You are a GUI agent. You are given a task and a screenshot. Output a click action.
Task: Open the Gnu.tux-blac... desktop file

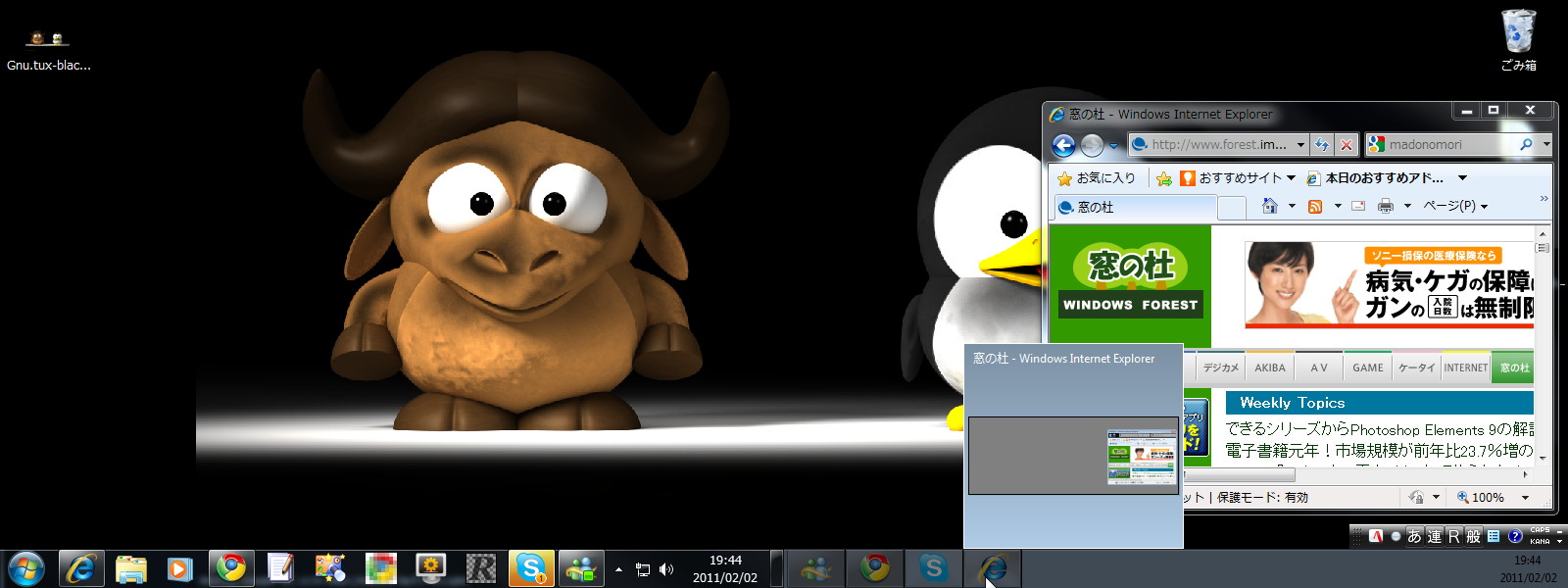tap(48, 51)
